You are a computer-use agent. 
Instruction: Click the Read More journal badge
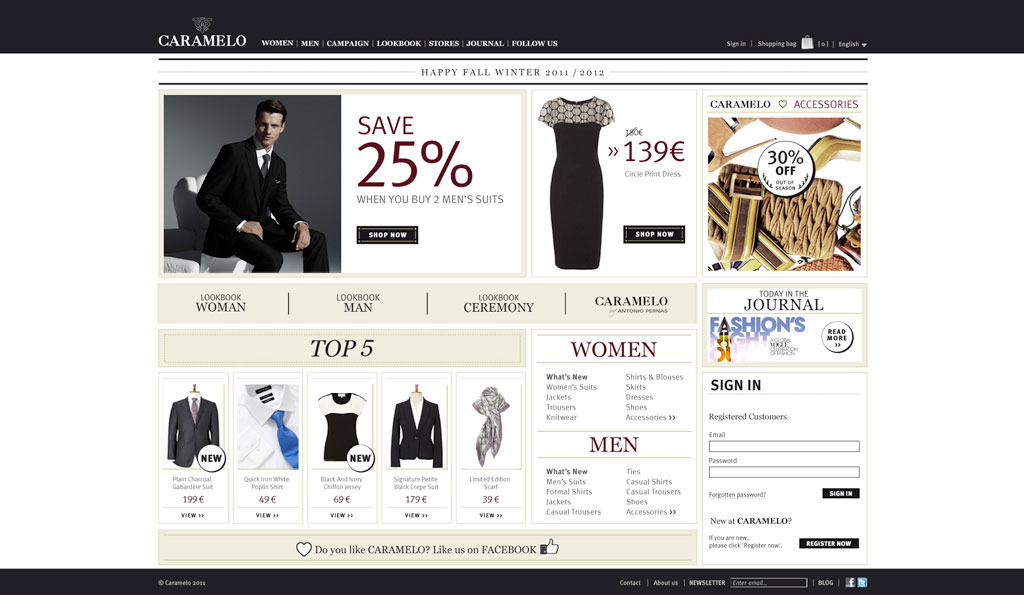pos(837,337)
